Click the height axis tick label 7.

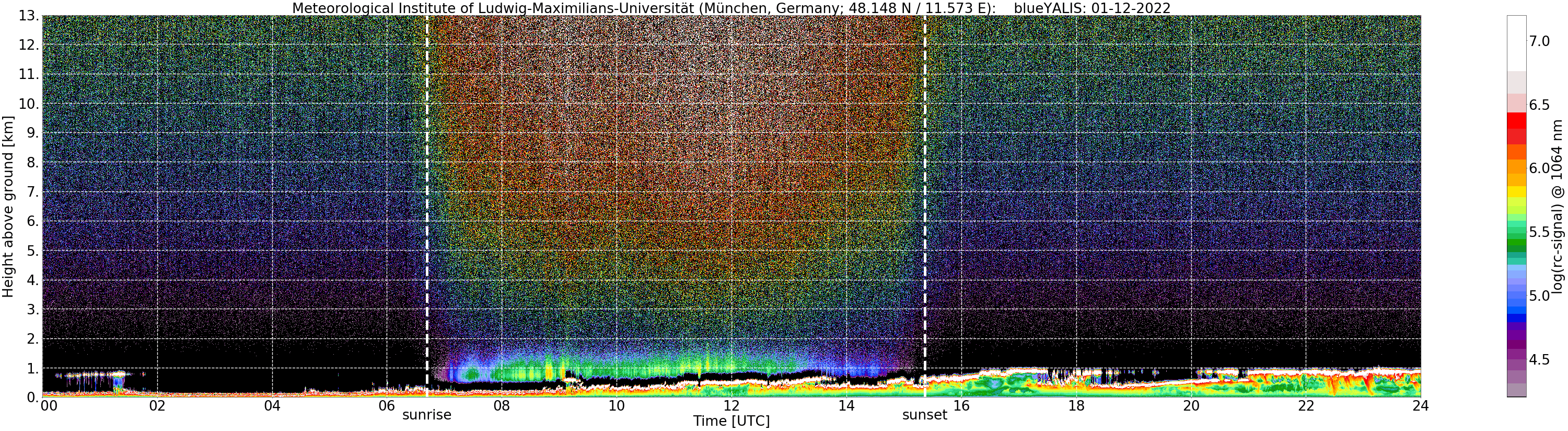(x=33, y=191)
